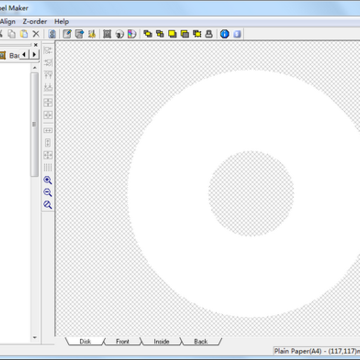Select the zoom out magnifier tool
Viewport: 360px width, 360px height.
[x=48, y=193]
